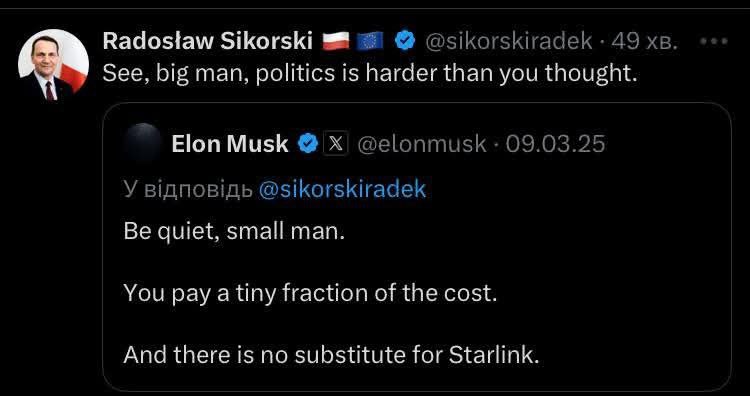
Task: Open the 09.03.25 date of the quoted post
Action: [x=555, y=143]
